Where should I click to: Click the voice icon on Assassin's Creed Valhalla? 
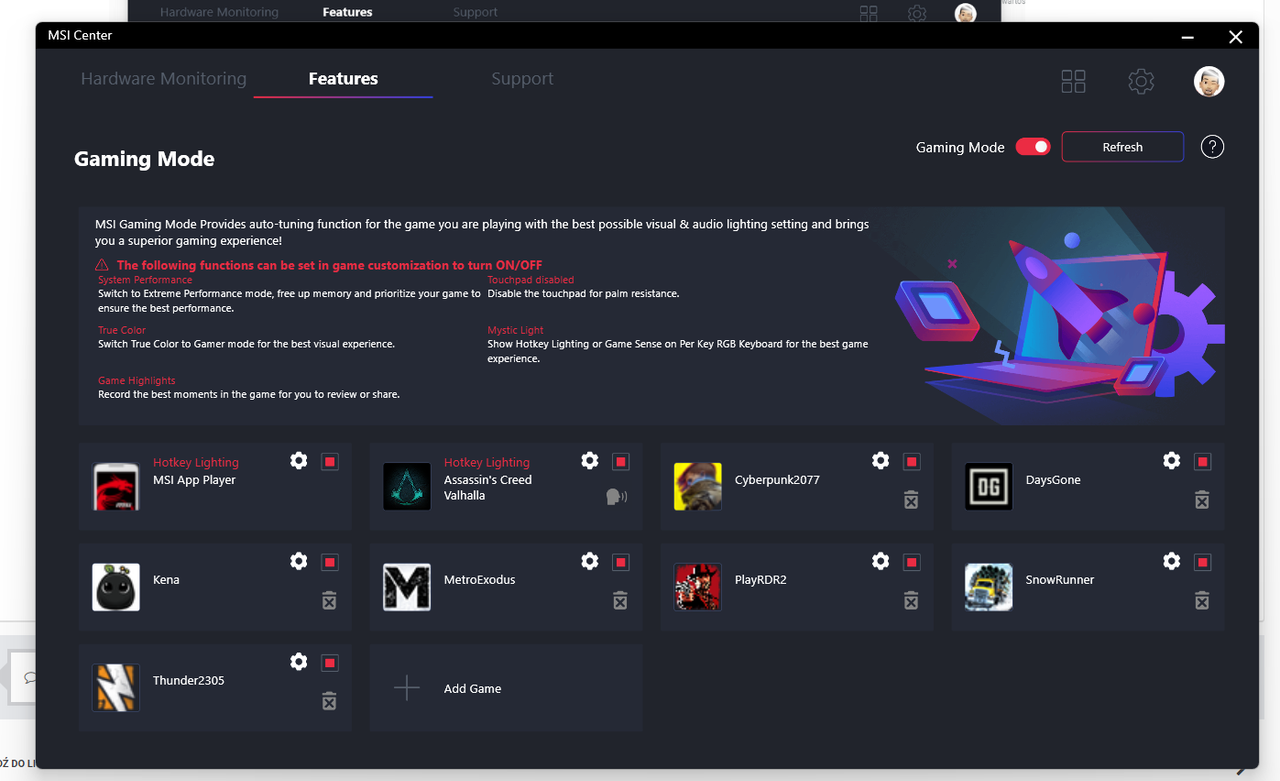coord(617,496)
